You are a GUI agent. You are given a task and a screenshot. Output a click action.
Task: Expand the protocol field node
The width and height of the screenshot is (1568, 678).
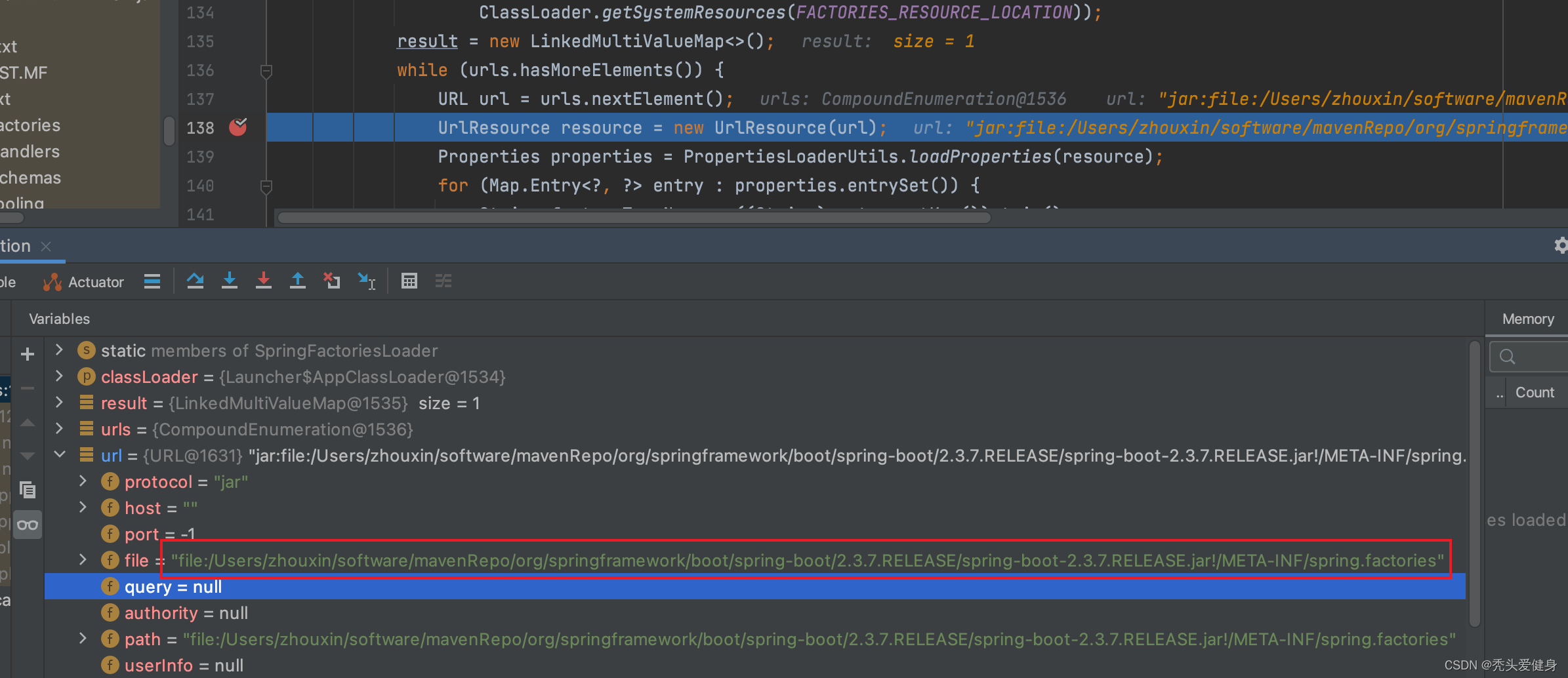tap(83, 481)
